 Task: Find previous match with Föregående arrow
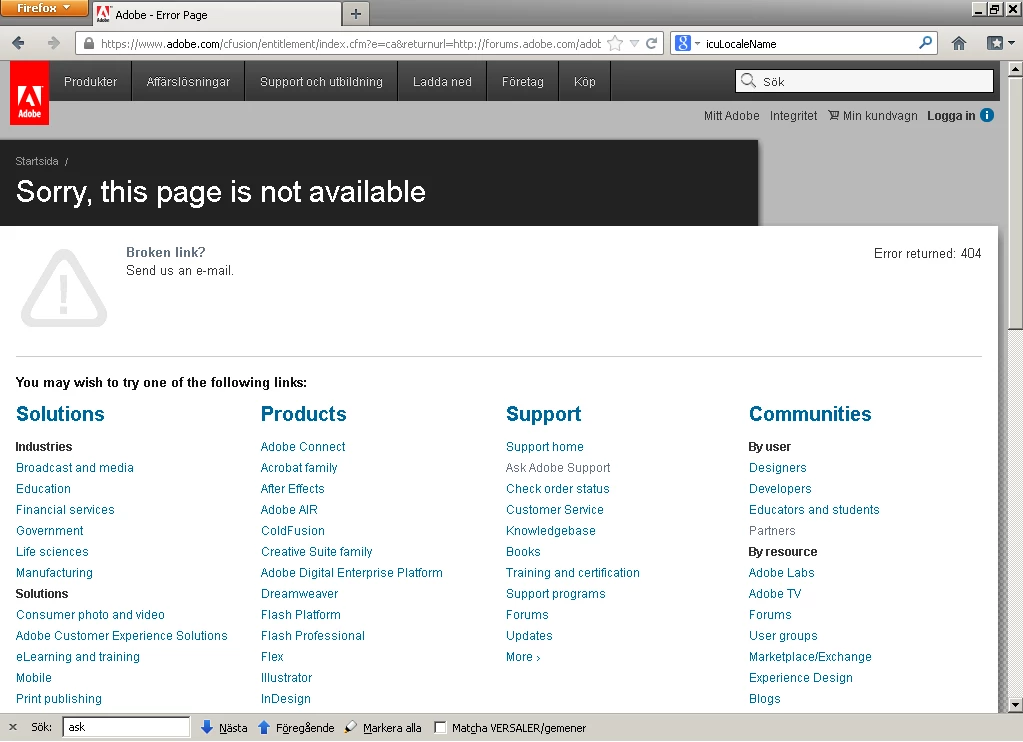pyautogui.click(x=264, y=727)
